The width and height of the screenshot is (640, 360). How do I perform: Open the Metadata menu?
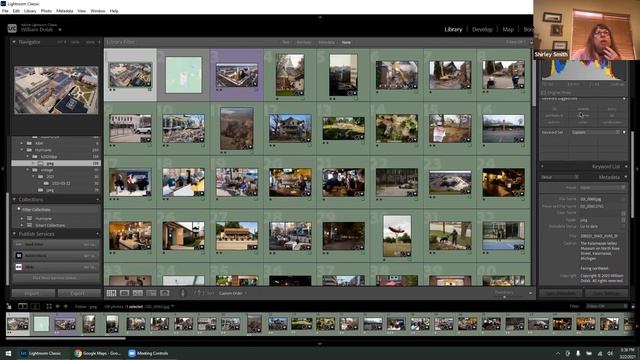tap(64, 11)
